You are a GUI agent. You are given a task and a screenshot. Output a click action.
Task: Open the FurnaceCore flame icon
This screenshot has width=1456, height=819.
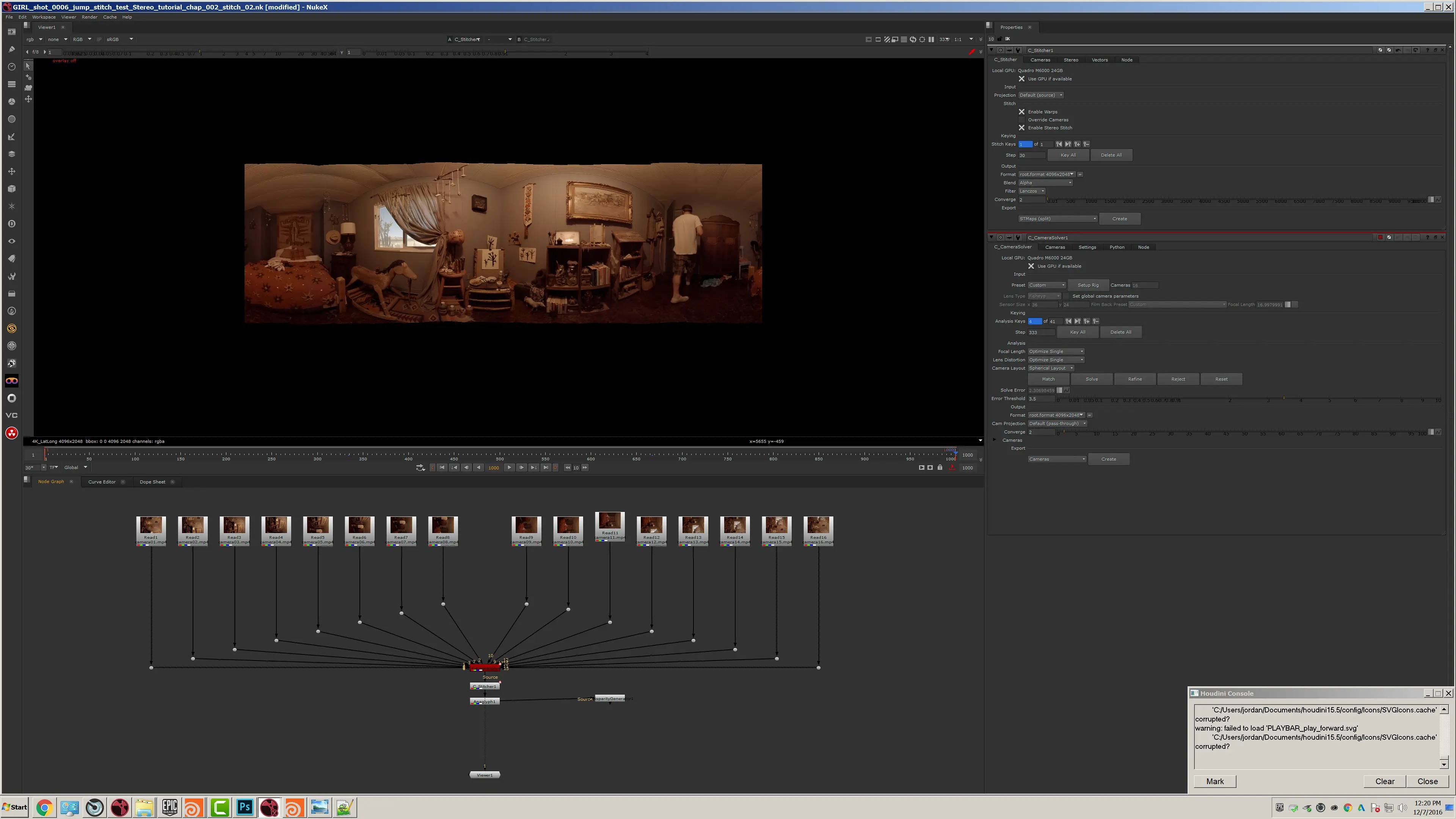point(11,311)
